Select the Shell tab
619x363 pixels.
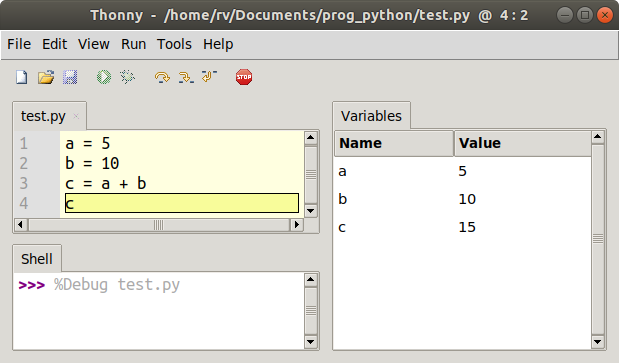click(37, 259)
